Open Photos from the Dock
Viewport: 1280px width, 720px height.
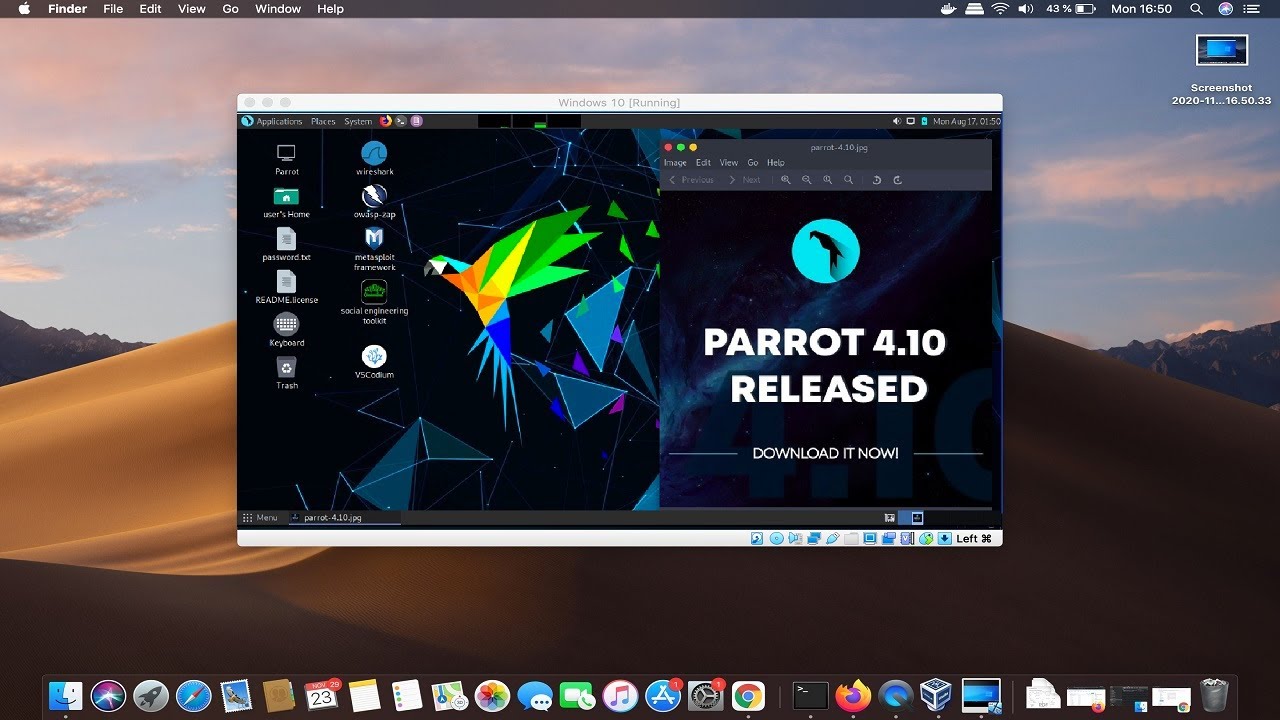pyautogui.click(x=492, y=695)
